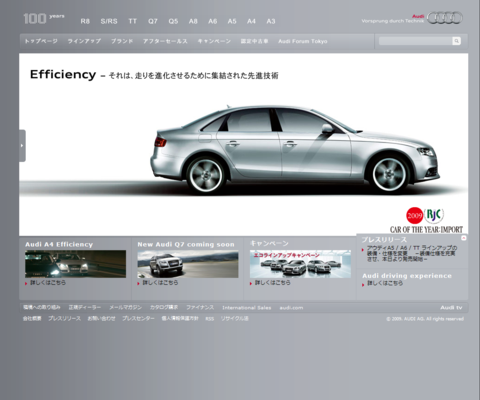Open 環境への取り組み footer link
Image resolution: width=480 pixels, height=400 pixels.
coord(42,307)
